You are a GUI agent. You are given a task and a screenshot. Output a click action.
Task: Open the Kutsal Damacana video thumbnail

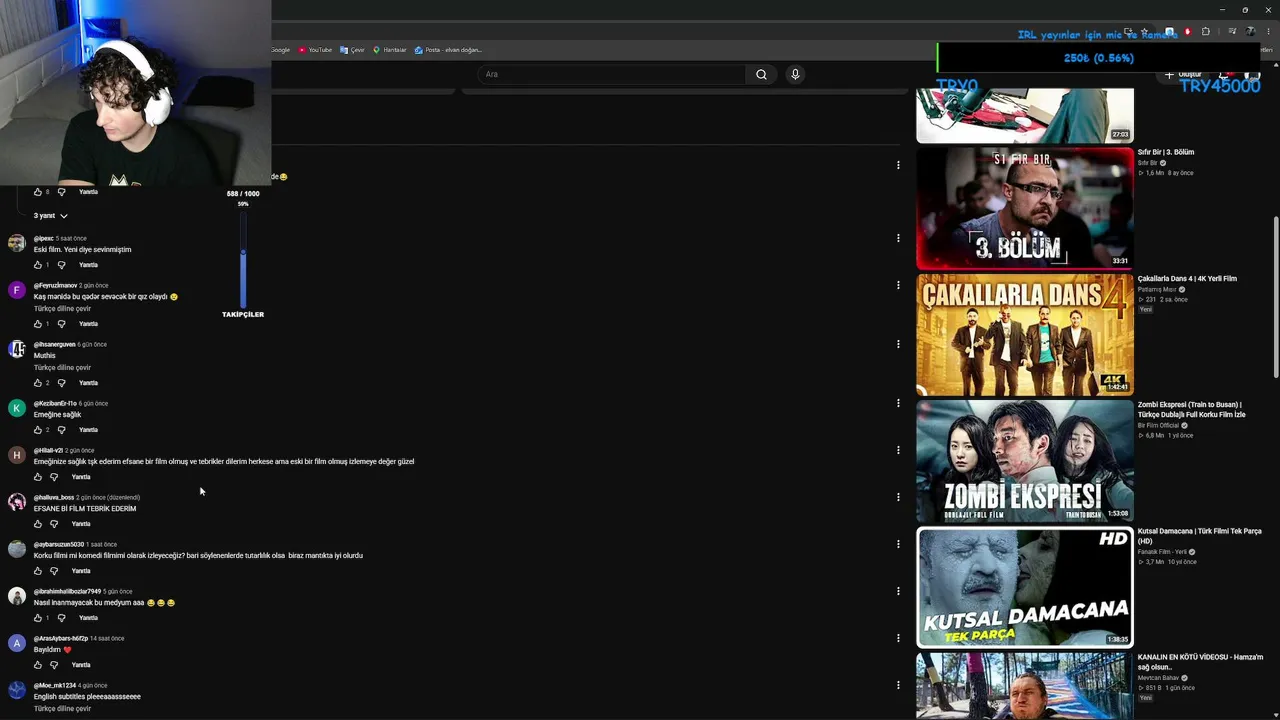pos(1025,588)
